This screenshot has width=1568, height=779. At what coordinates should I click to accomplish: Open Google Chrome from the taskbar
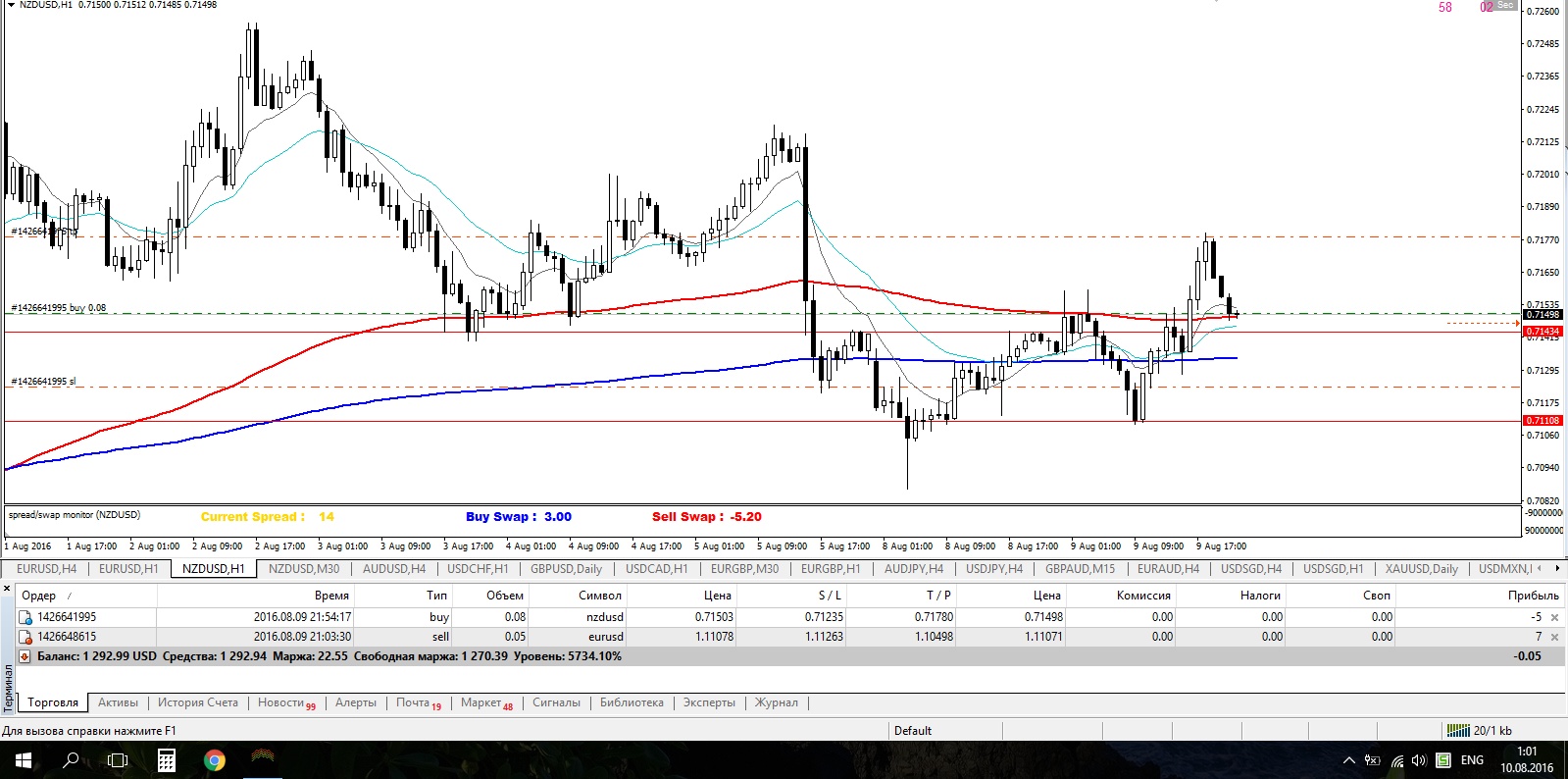click(215, 760)
